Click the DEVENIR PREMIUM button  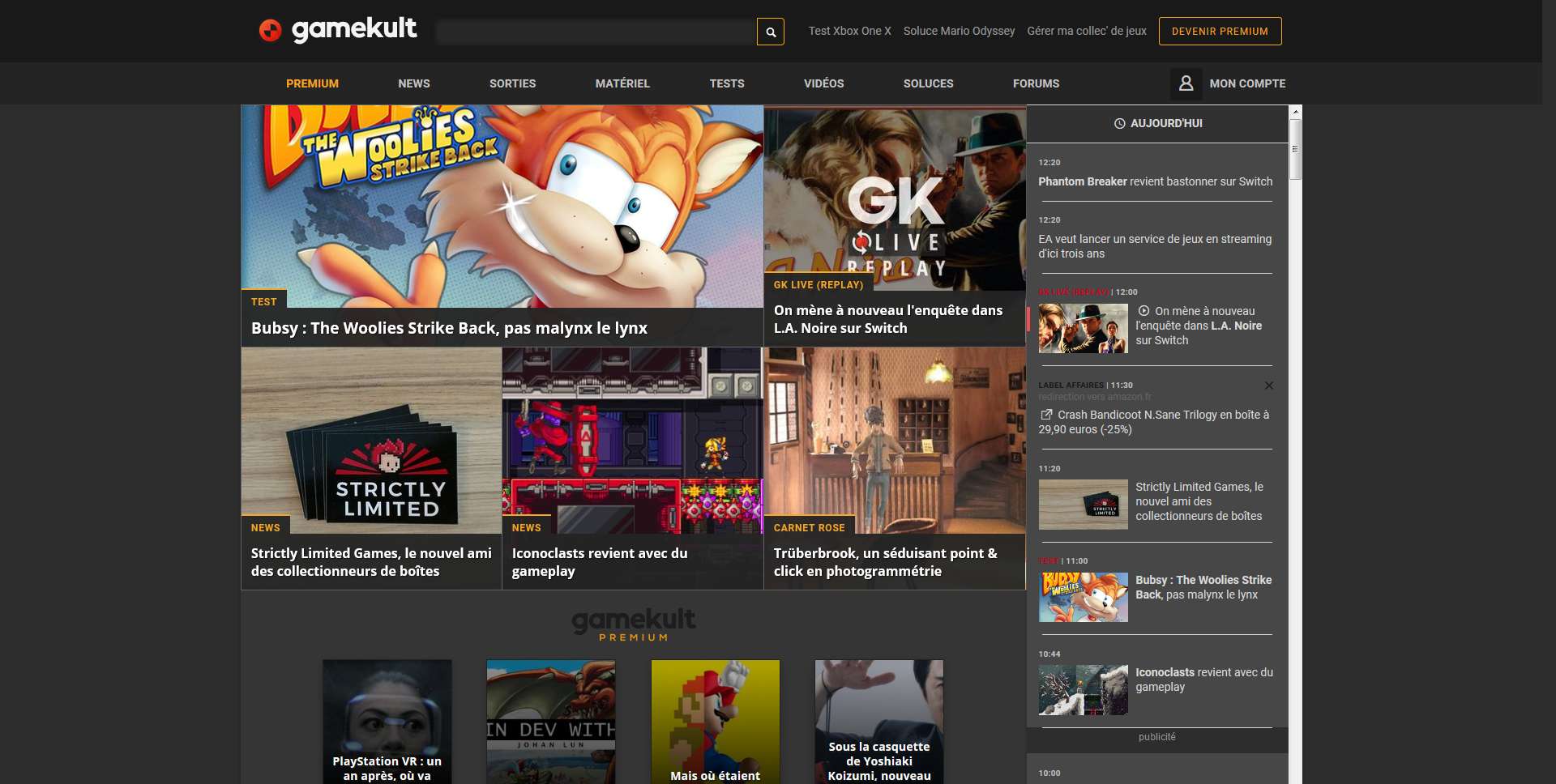pos(1220,31)
